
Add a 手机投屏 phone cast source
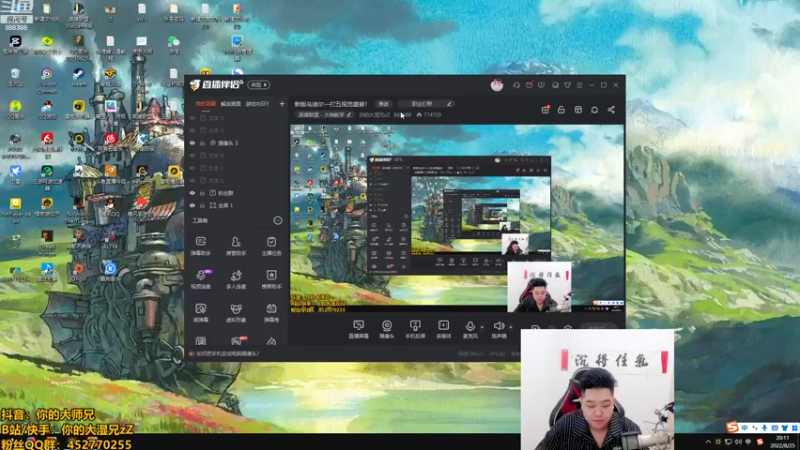tap(415, 329)
